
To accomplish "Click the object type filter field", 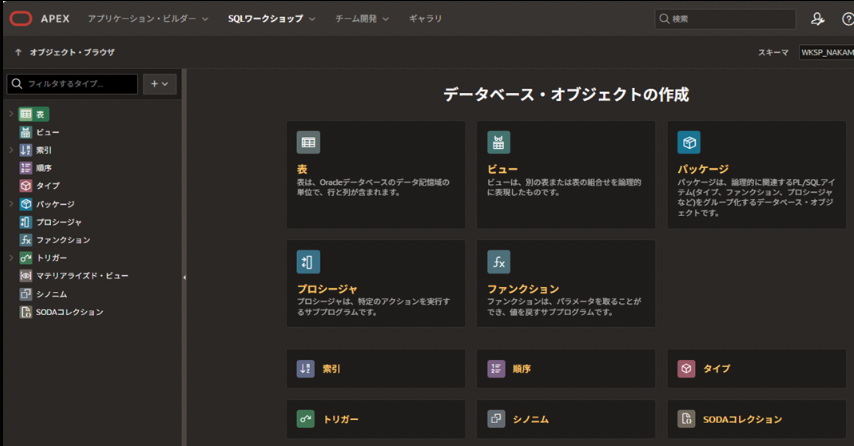I will (72, 84).
